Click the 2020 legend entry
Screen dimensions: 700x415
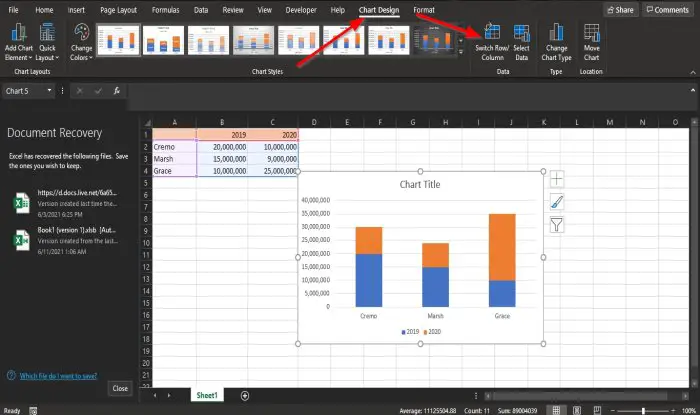[x=432, y=332]
